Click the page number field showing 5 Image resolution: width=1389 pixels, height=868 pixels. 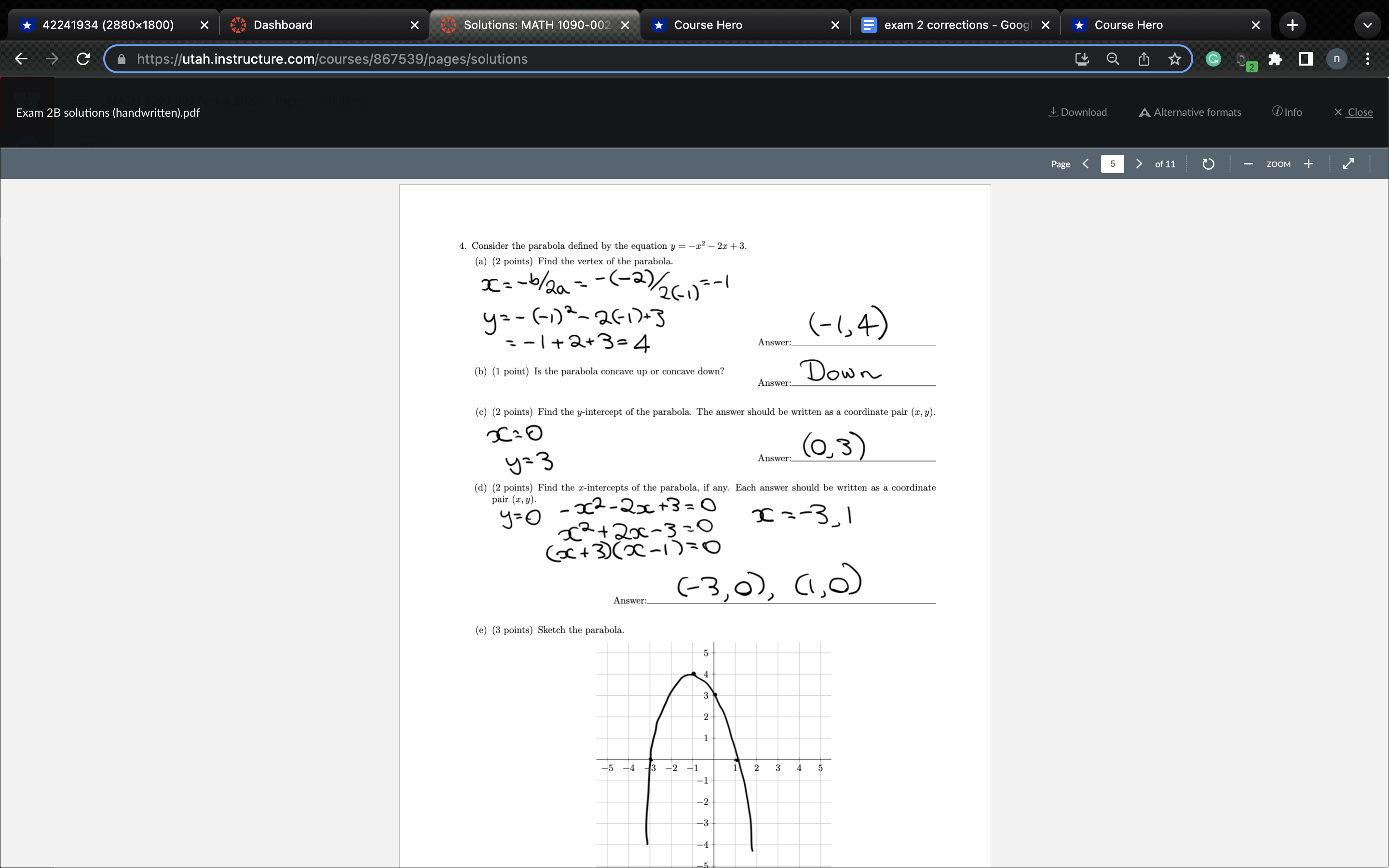1112,163
